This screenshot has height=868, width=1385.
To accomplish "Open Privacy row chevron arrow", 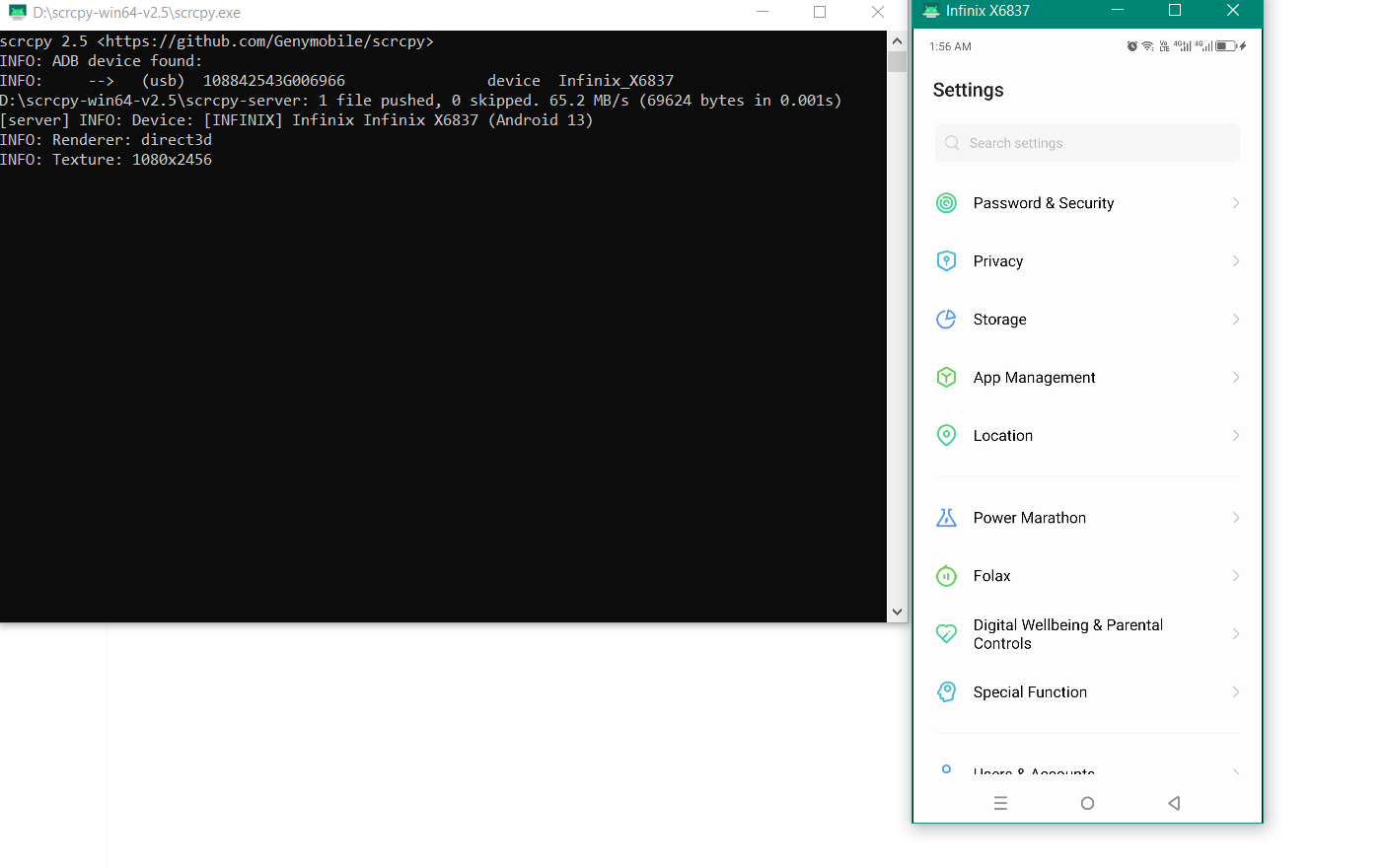I will [x=1236, y=261].
